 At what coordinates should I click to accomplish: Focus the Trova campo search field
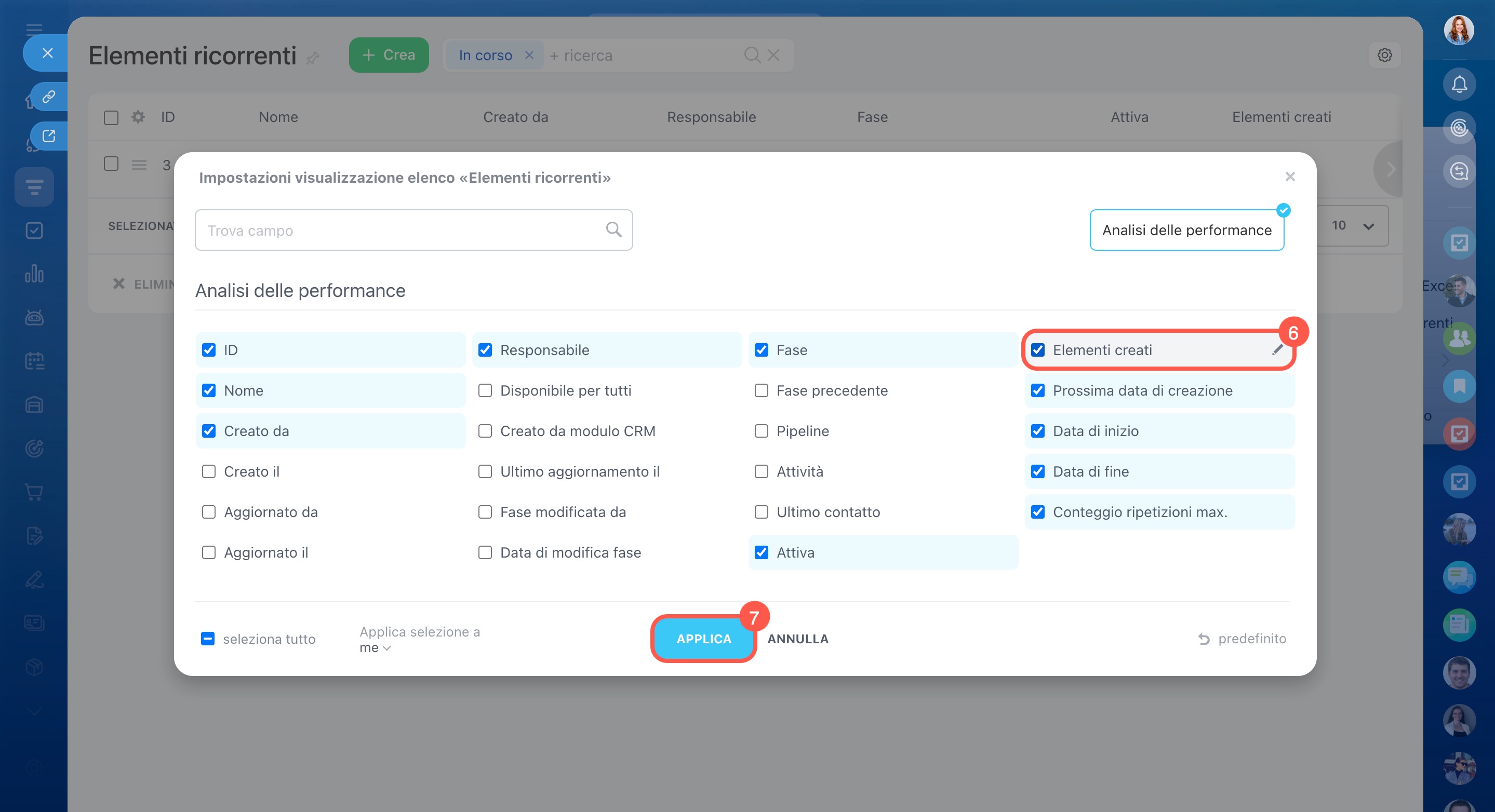(x=401, y=231)
